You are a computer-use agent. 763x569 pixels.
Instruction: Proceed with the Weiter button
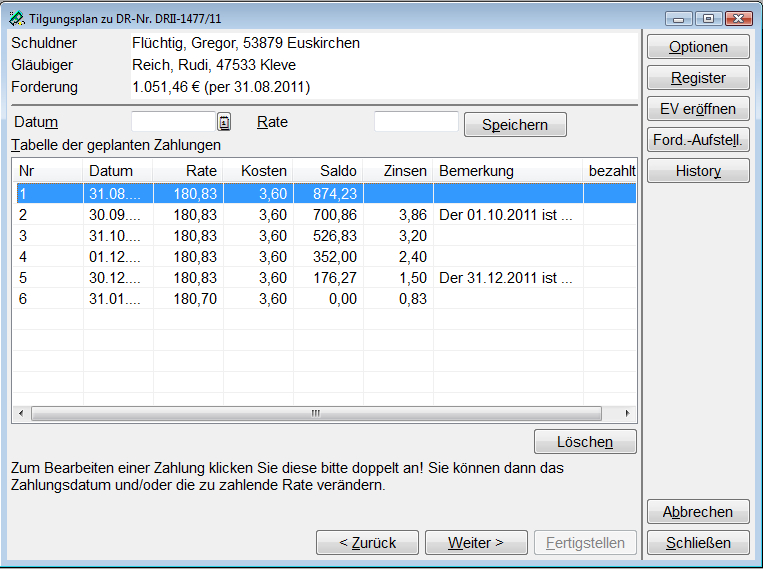point(476,543)
